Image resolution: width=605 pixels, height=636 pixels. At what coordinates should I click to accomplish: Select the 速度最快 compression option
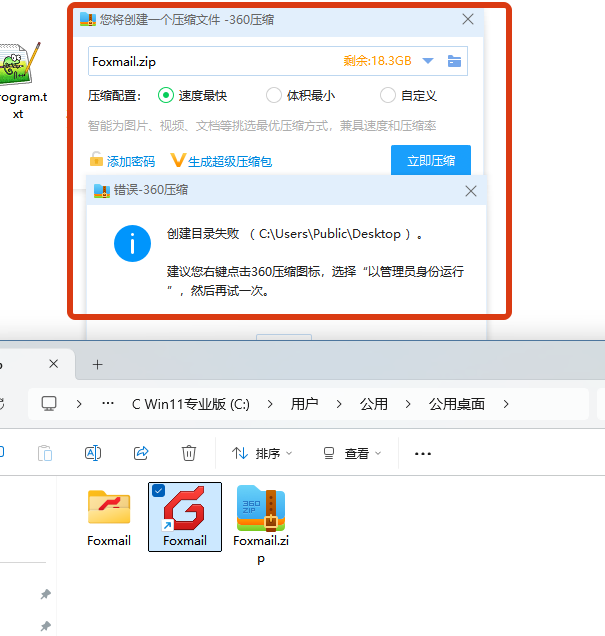[192, 96]
